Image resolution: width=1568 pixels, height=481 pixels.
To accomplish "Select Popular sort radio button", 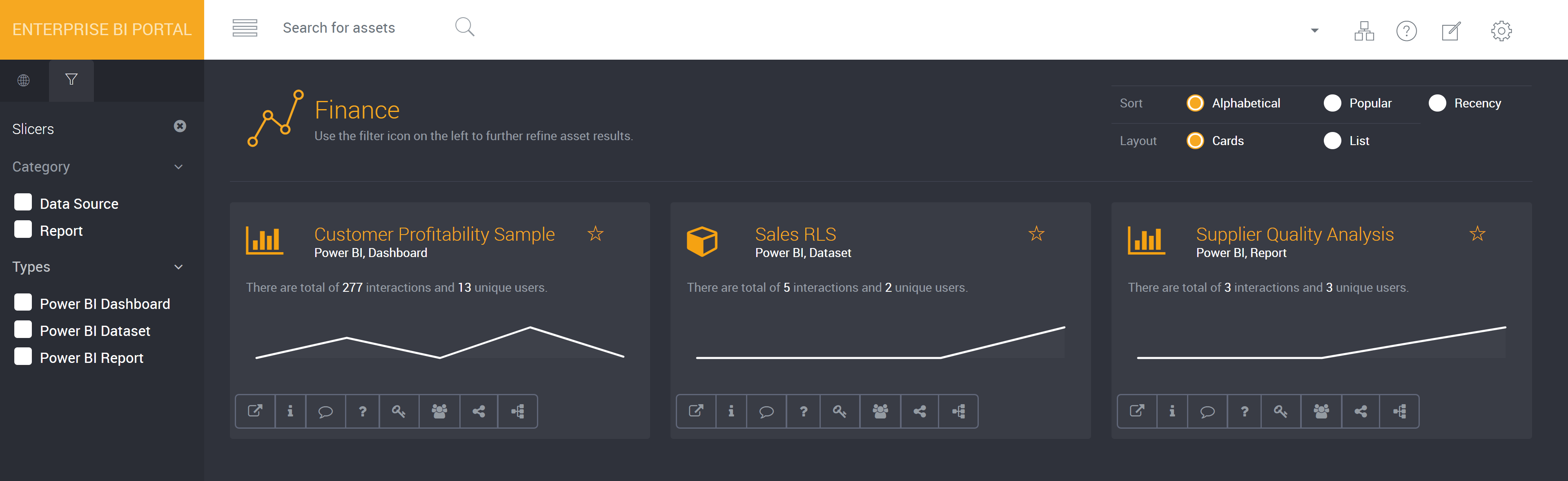I will pyautogui.click(x=1332, y=103).
